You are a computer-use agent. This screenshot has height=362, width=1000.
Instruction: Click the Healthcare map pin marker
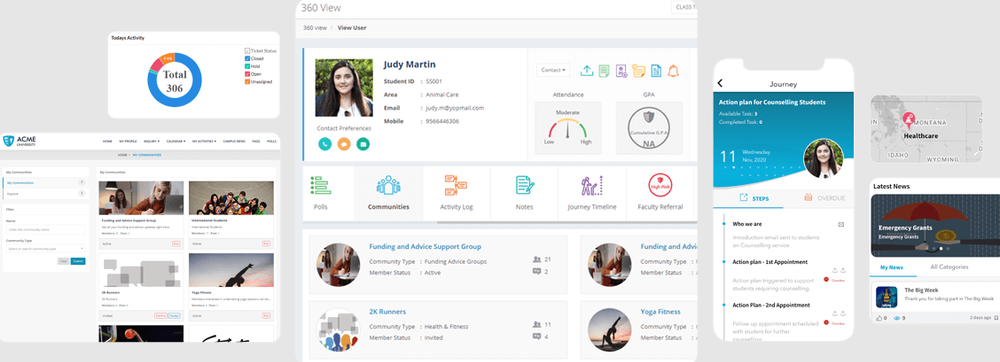(909, 120)
